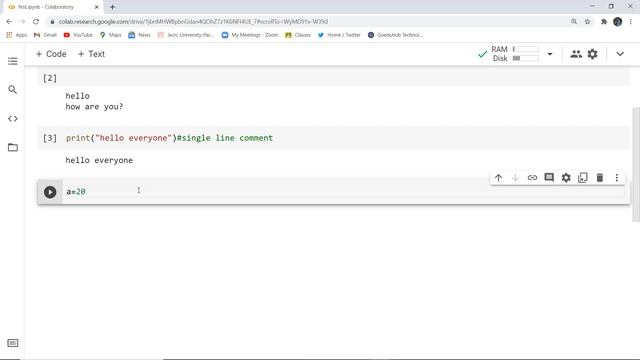Open the find and replace search panel
Viewport: 640px width, 360px height.
pyautogui.click(x=13, y=89)
